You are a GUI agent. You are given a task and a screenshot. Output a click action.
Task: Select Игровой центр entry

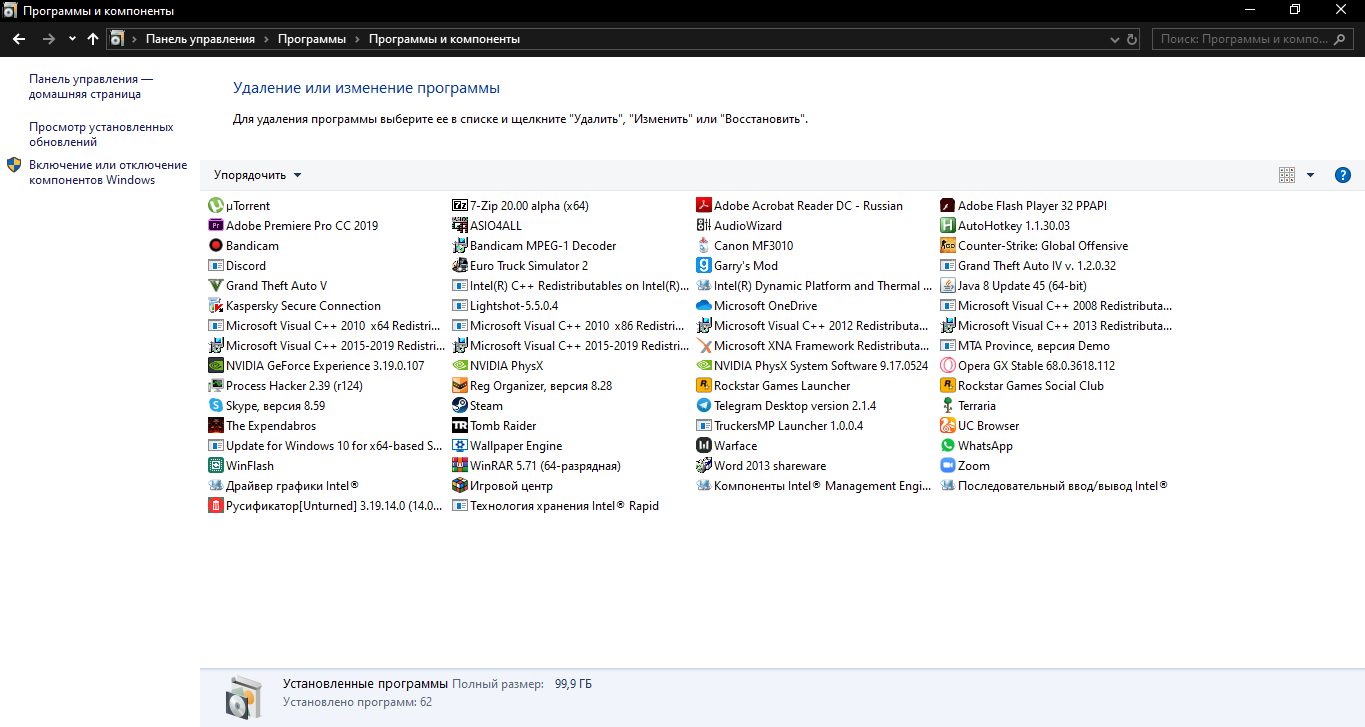[x=502, y=486]
